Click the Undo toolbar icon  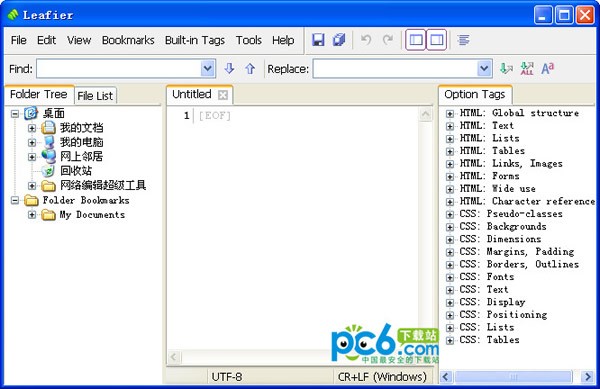(366, 40)
